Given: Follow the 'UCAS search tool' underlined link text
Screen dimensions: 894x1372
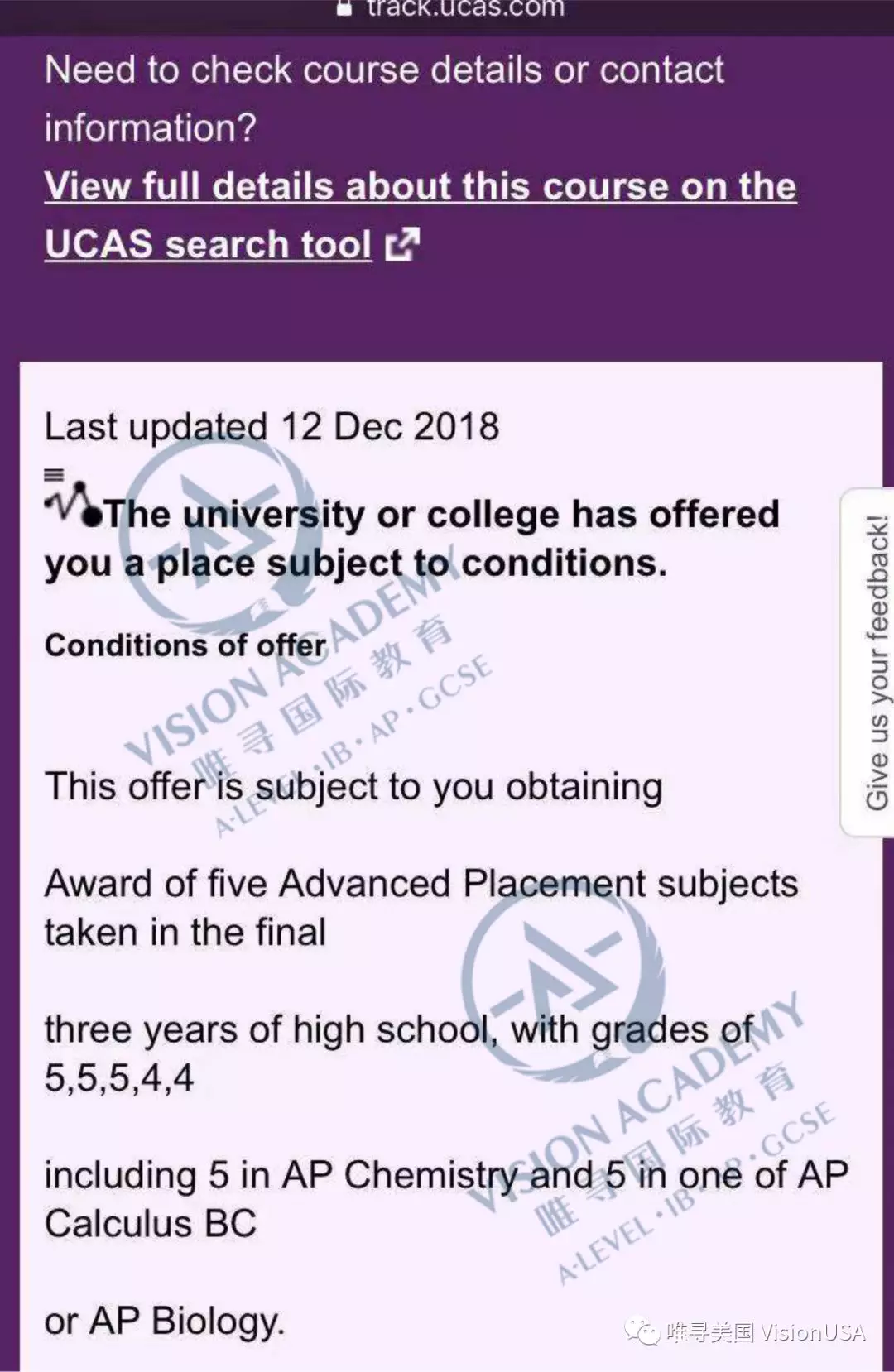Looking at the screenshot, I should tap(208, 245).
